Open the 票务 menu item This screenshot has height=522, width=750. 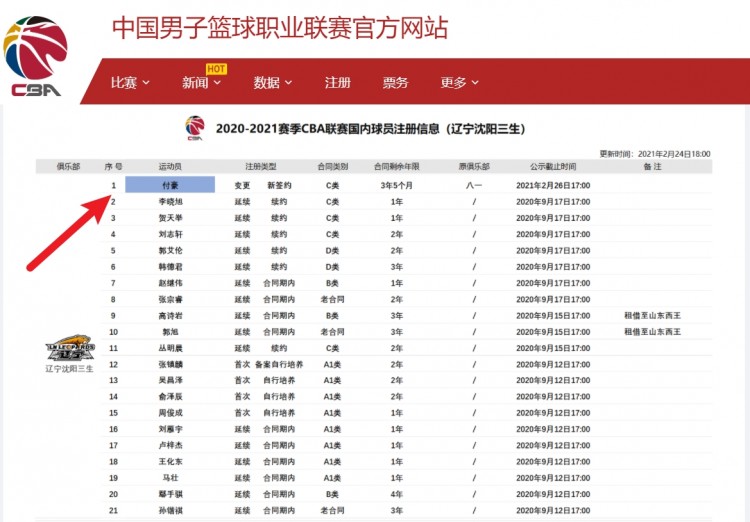[x=395, y=83]
